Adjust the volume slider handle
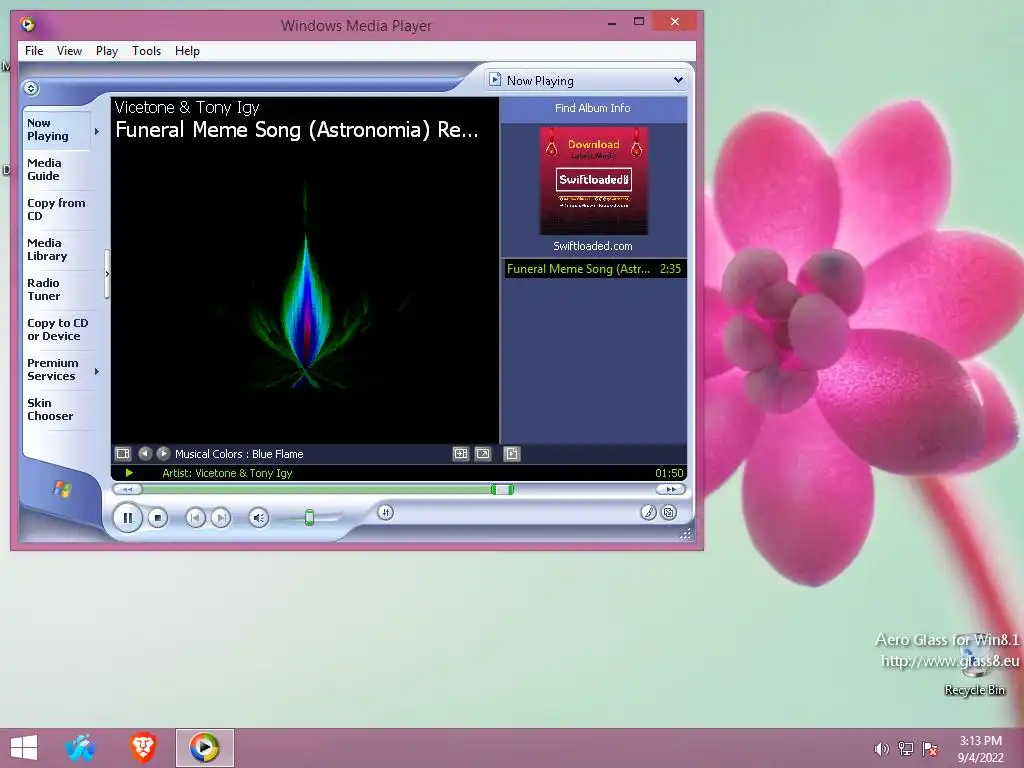Screen dimensions: 1024x768 tap(310, 518)
